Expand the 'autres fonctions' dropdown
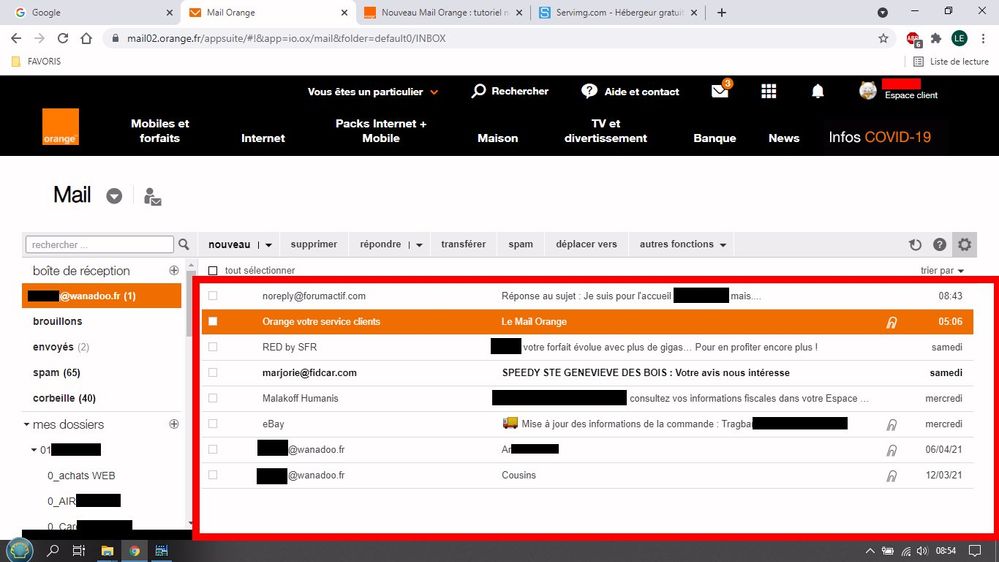This screenshot has width=999, height=562. tap(683, 244)
